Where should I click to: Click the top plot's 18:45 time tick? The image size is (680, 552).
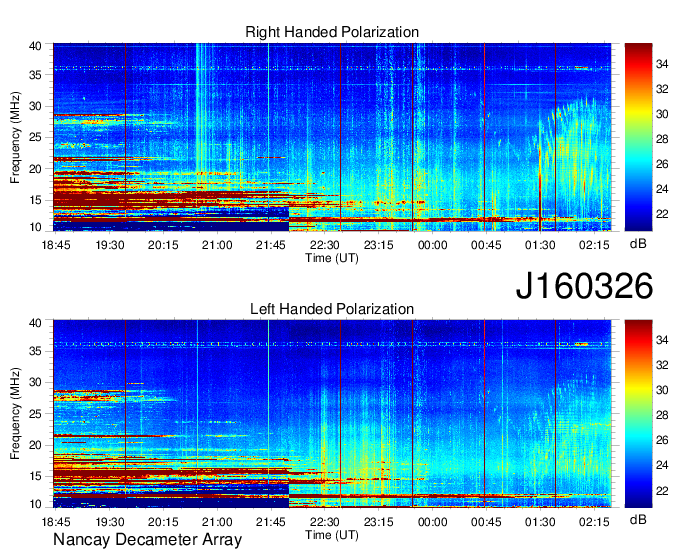56,245
